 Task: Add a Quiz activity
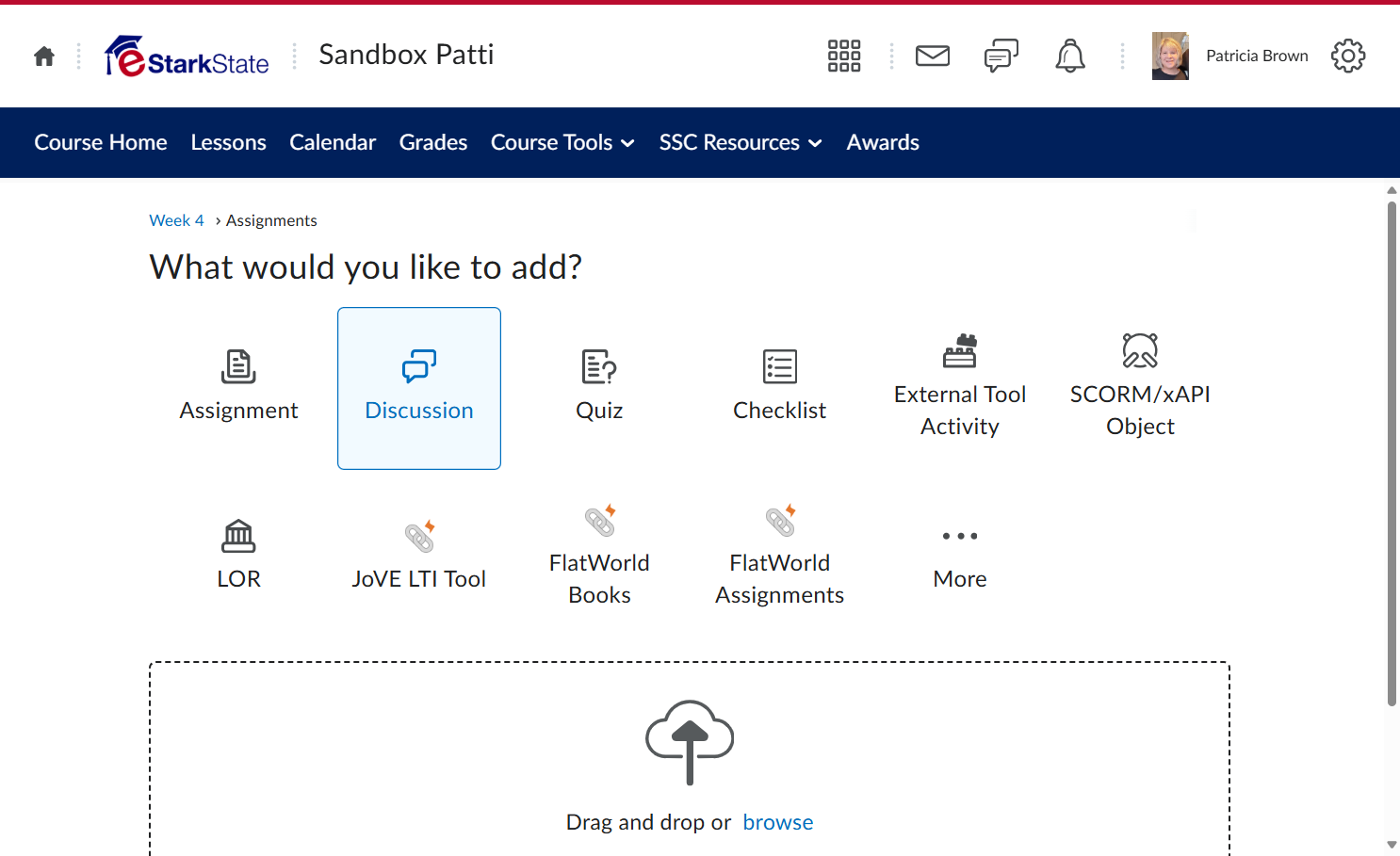tap(599, 388)
